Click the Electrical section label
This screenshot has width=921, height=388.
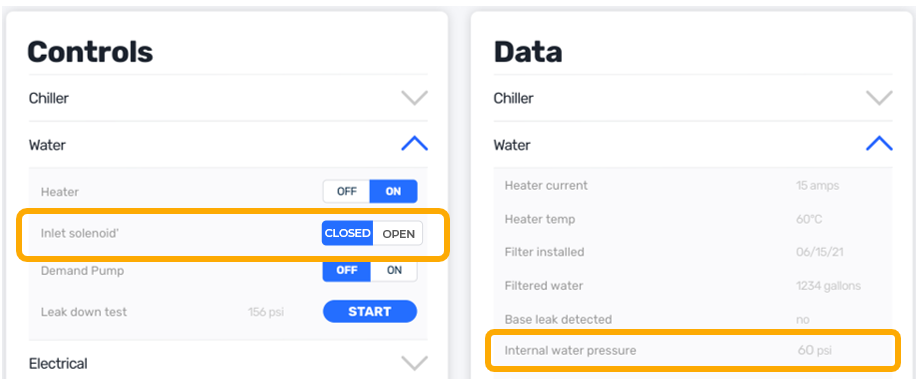(58, 363)
